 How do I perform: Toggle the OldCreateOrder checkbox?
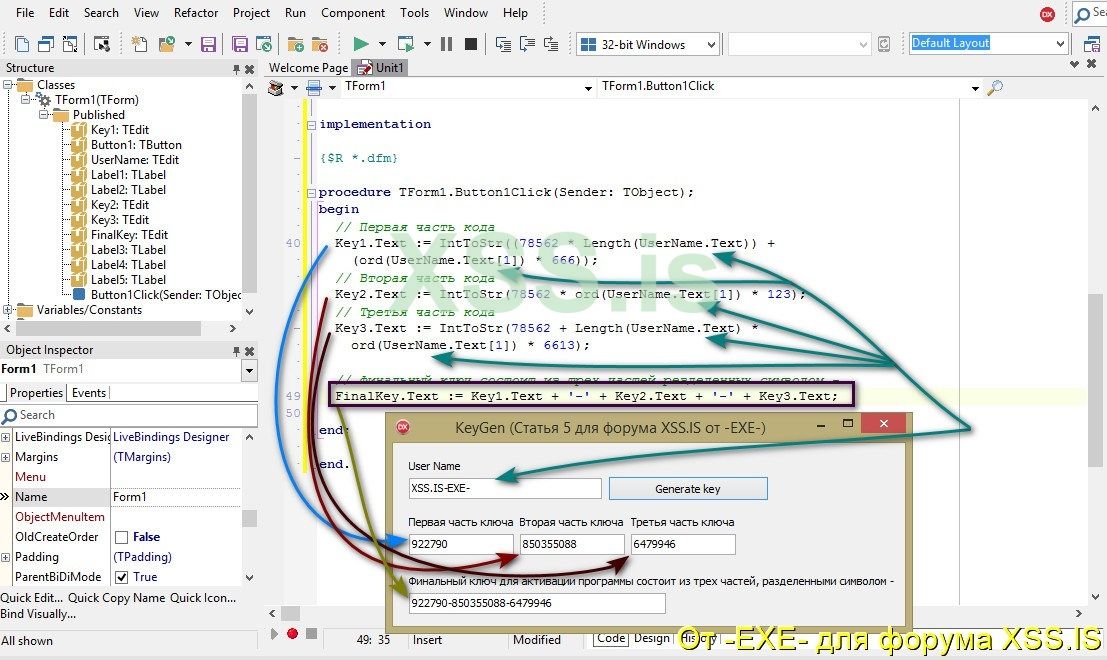[121, 537]
